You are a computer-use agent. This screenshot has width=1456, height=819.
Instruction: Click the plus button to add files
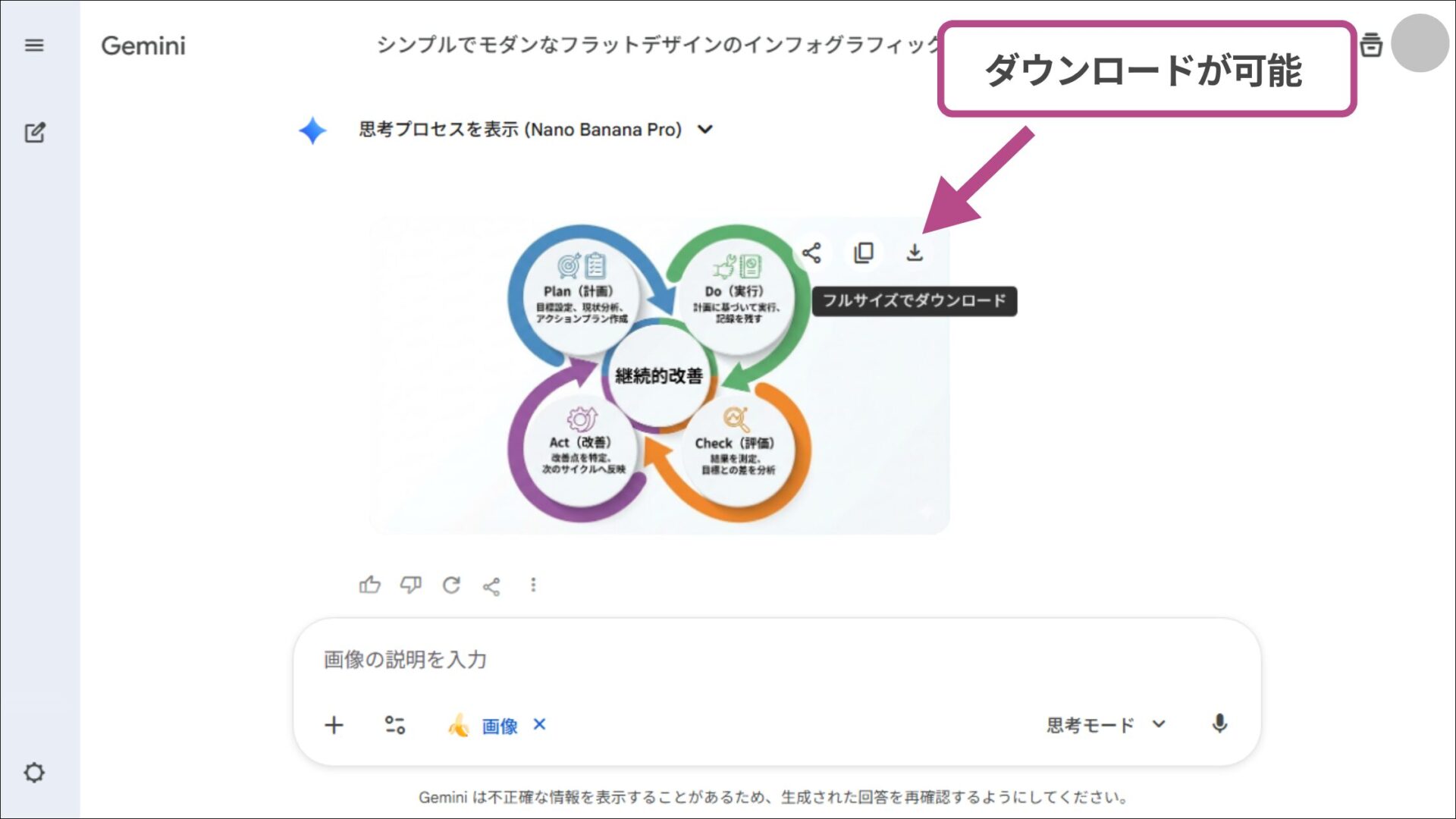(x=334, y=725)
